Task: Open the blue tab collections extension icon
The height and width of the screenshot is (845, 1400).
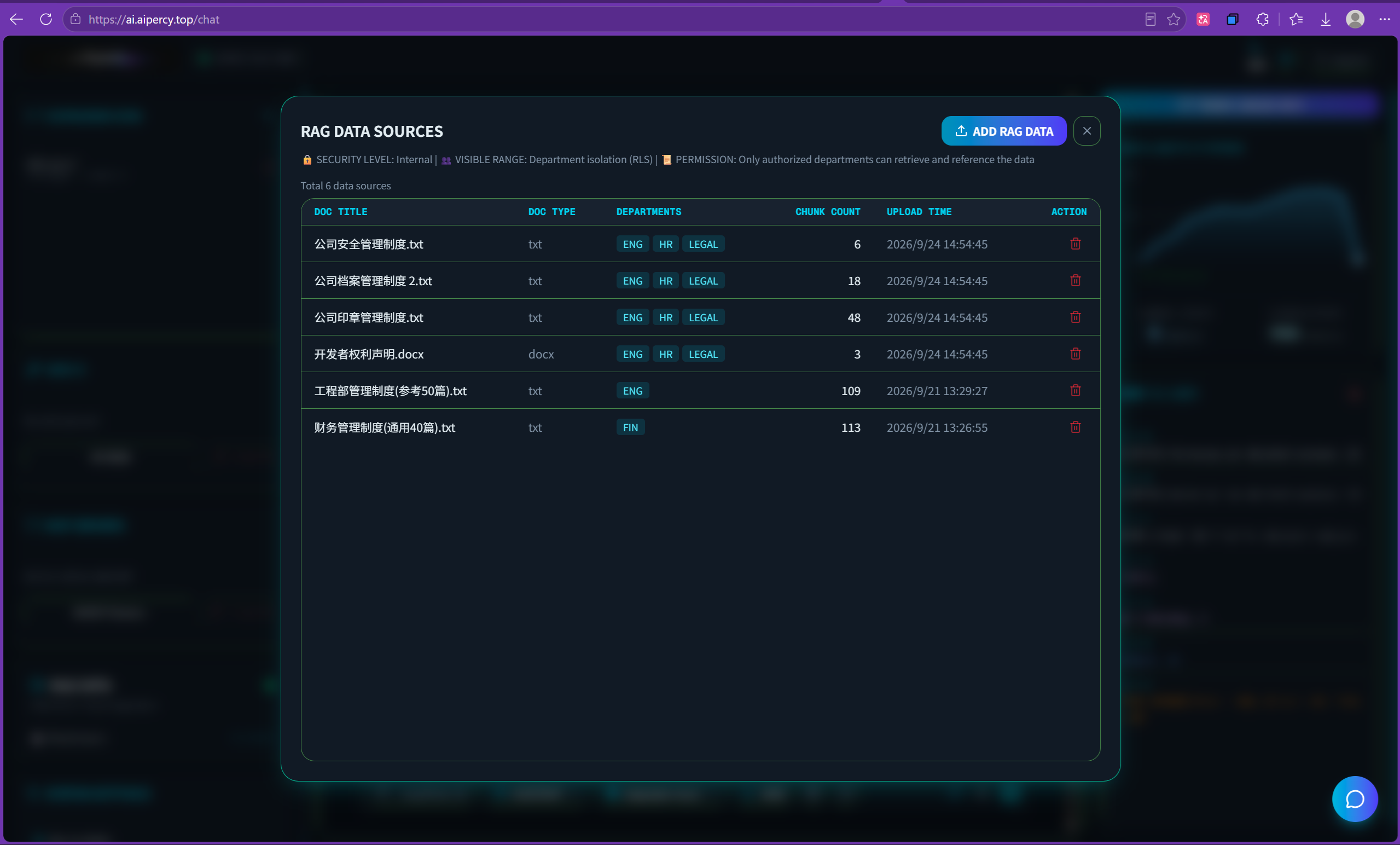Action: [x=1233, y=19]
